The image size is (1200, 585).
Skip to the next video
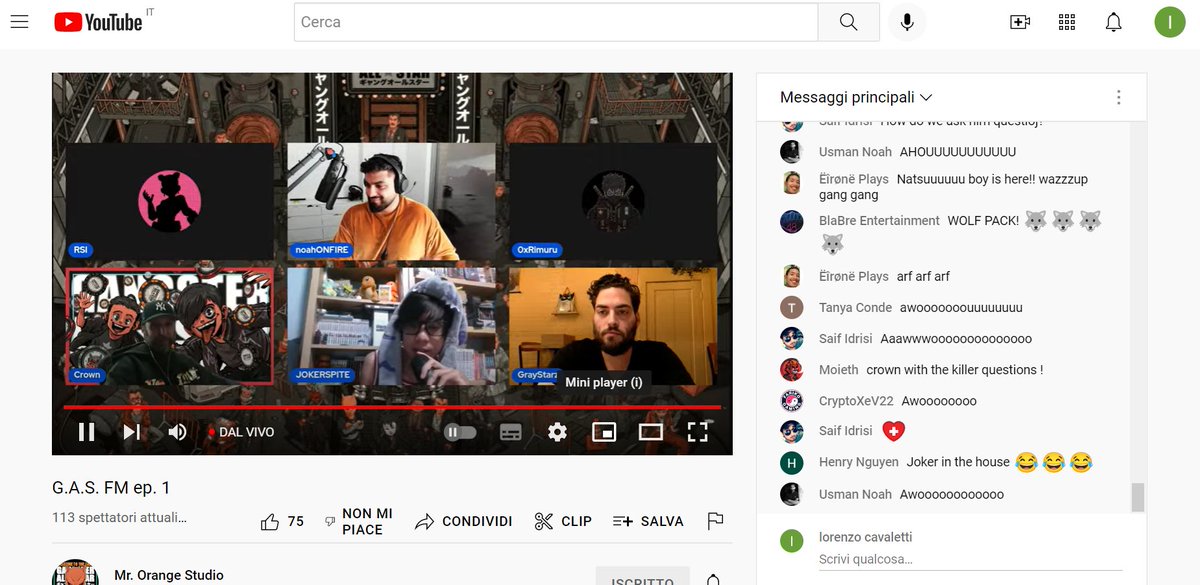(132, 432)
